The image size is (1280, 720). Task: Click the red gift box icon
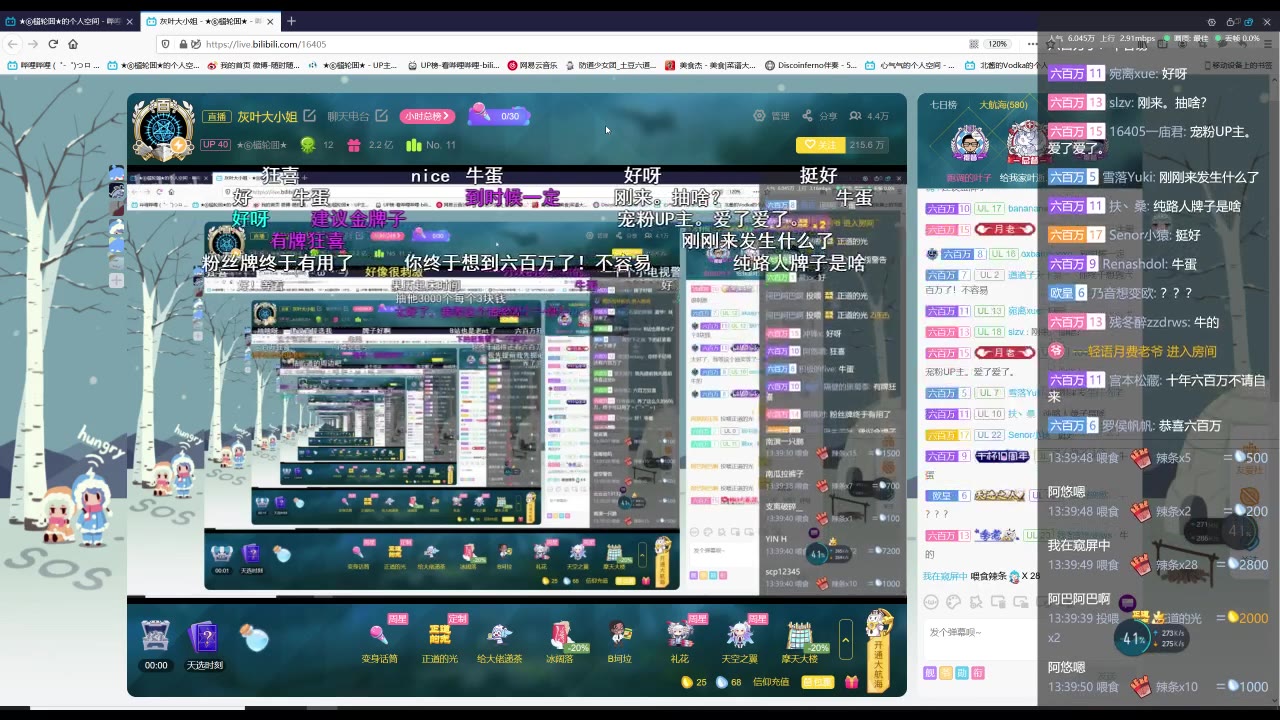click(851, 682)
